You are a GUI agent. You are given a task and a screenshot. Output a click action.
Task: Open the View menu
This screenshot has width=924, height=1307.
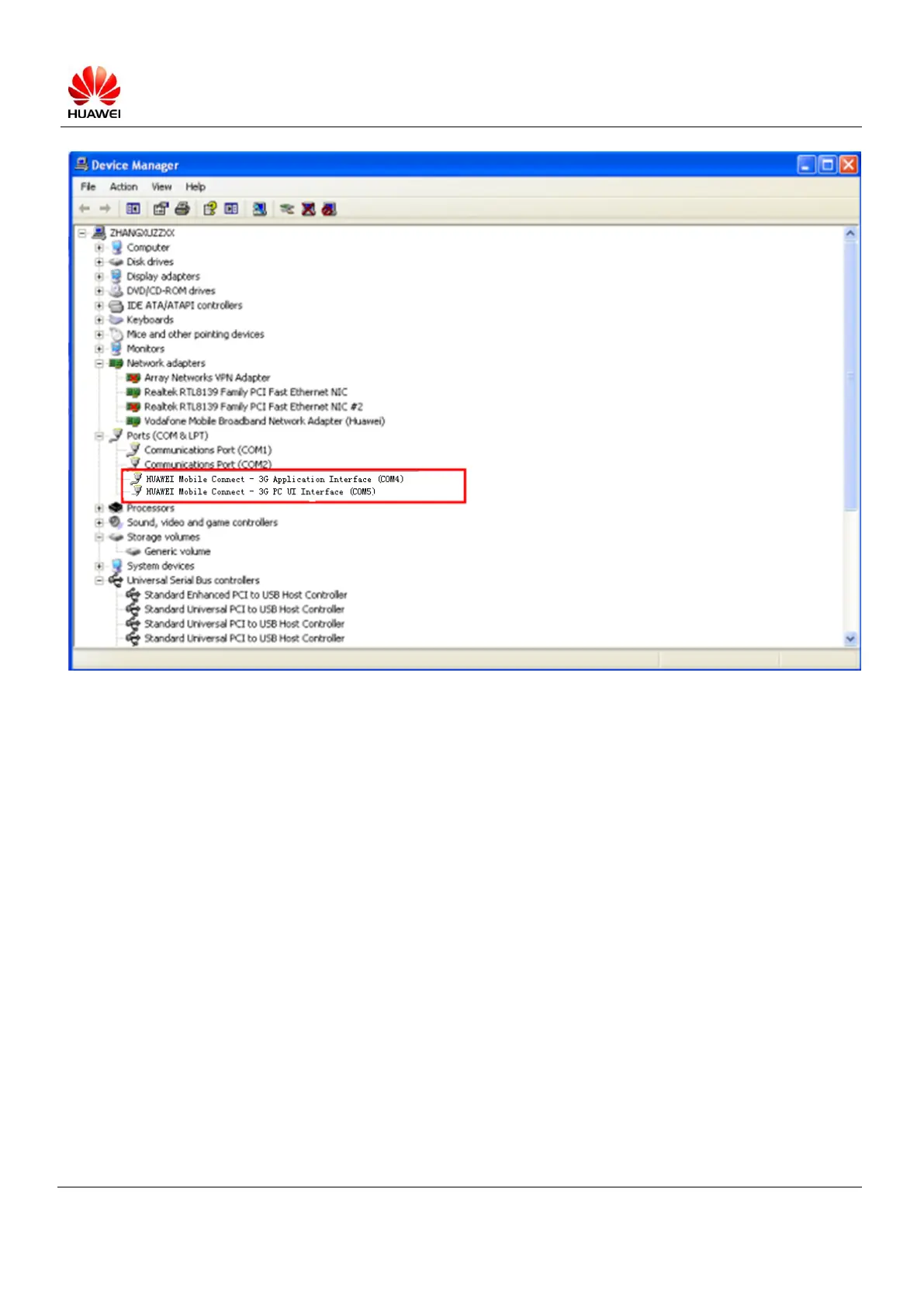161,187
